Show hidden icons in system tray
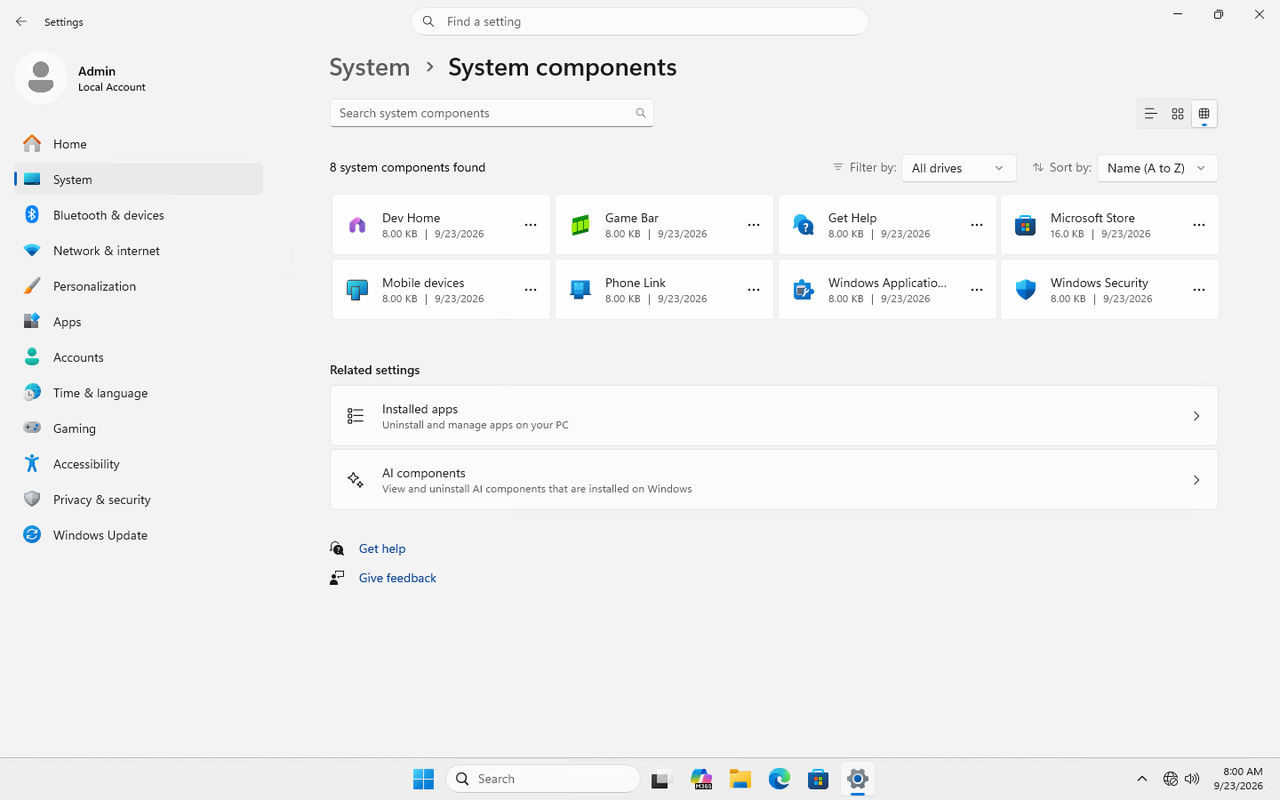 (x=1142, y=779)
